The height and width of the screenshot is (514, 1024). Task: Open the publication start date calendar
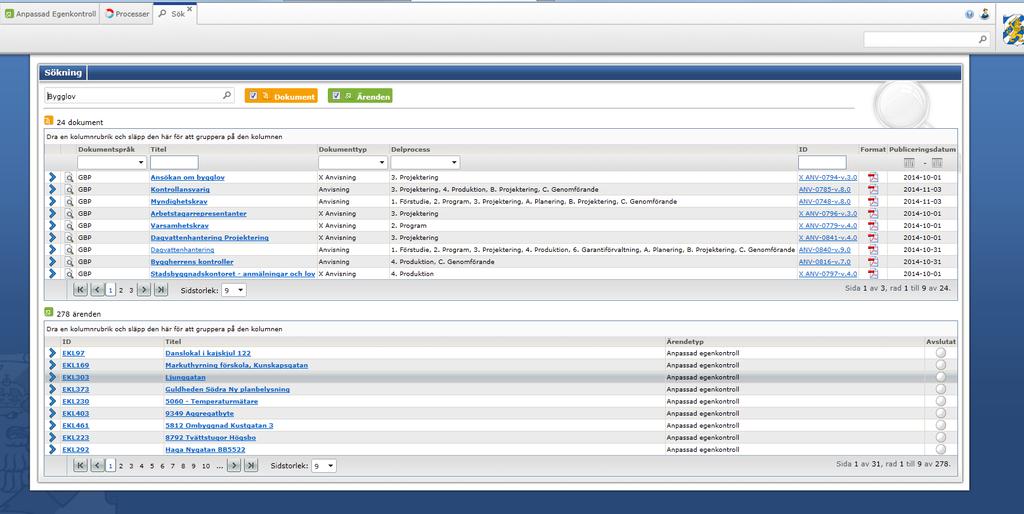click(x=909, y=163)
